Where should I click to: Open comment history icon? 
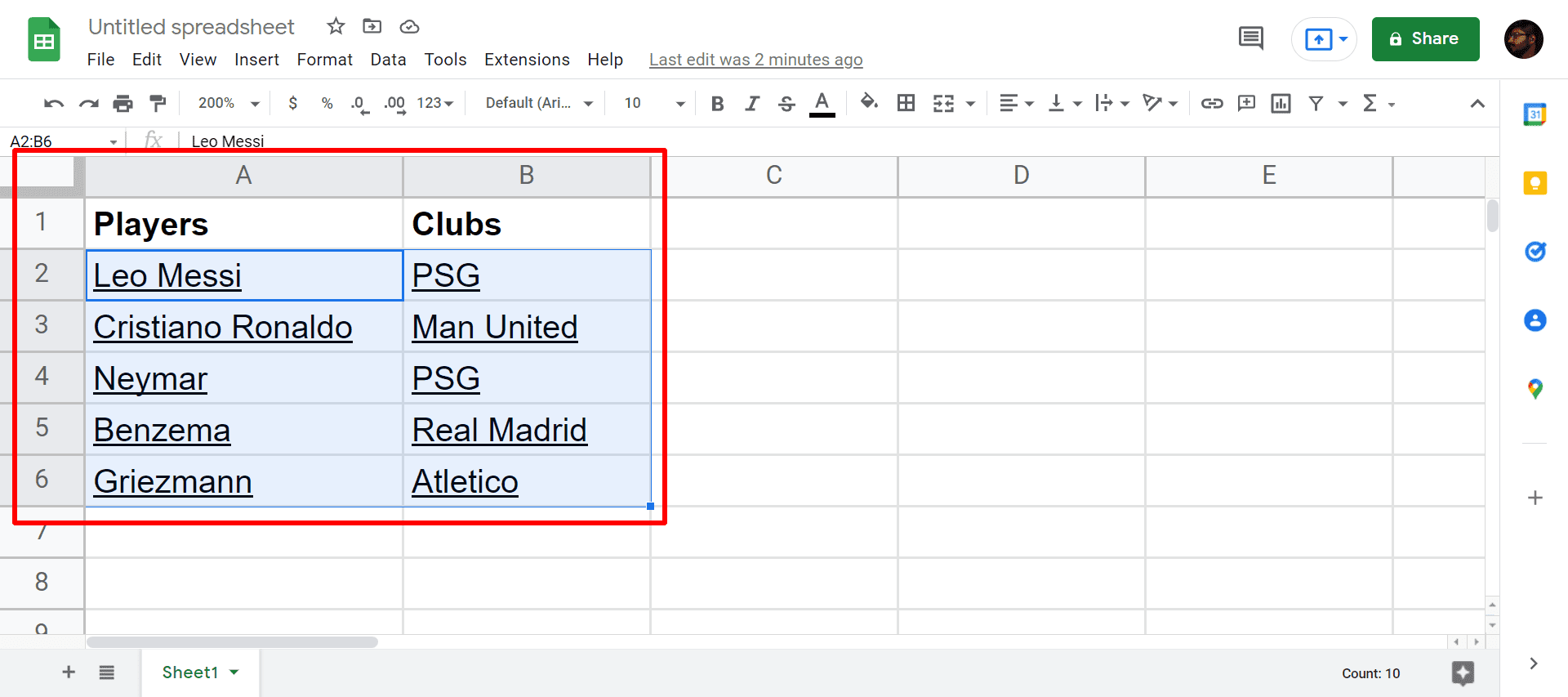point(1250,38)
